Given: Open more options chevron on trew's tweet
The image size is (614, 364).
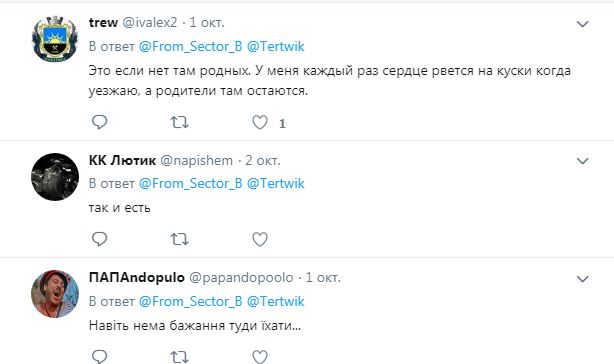Looking at the screenshot, I should (x=583, y=24).
